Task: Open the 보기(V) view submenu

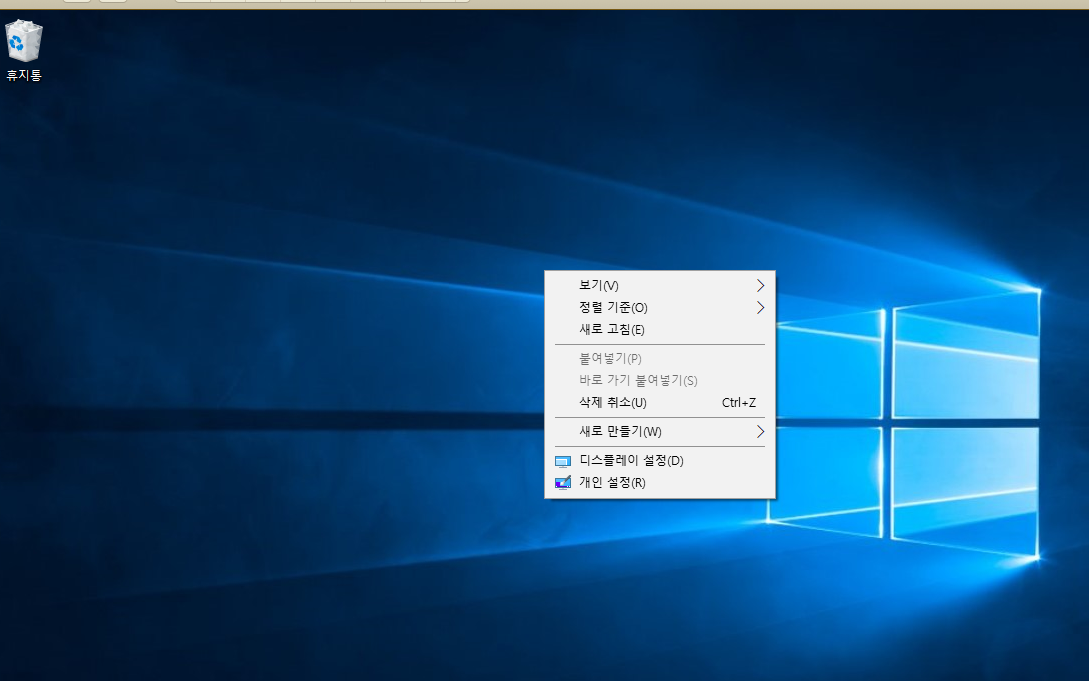Action: (x=599, y=286)
